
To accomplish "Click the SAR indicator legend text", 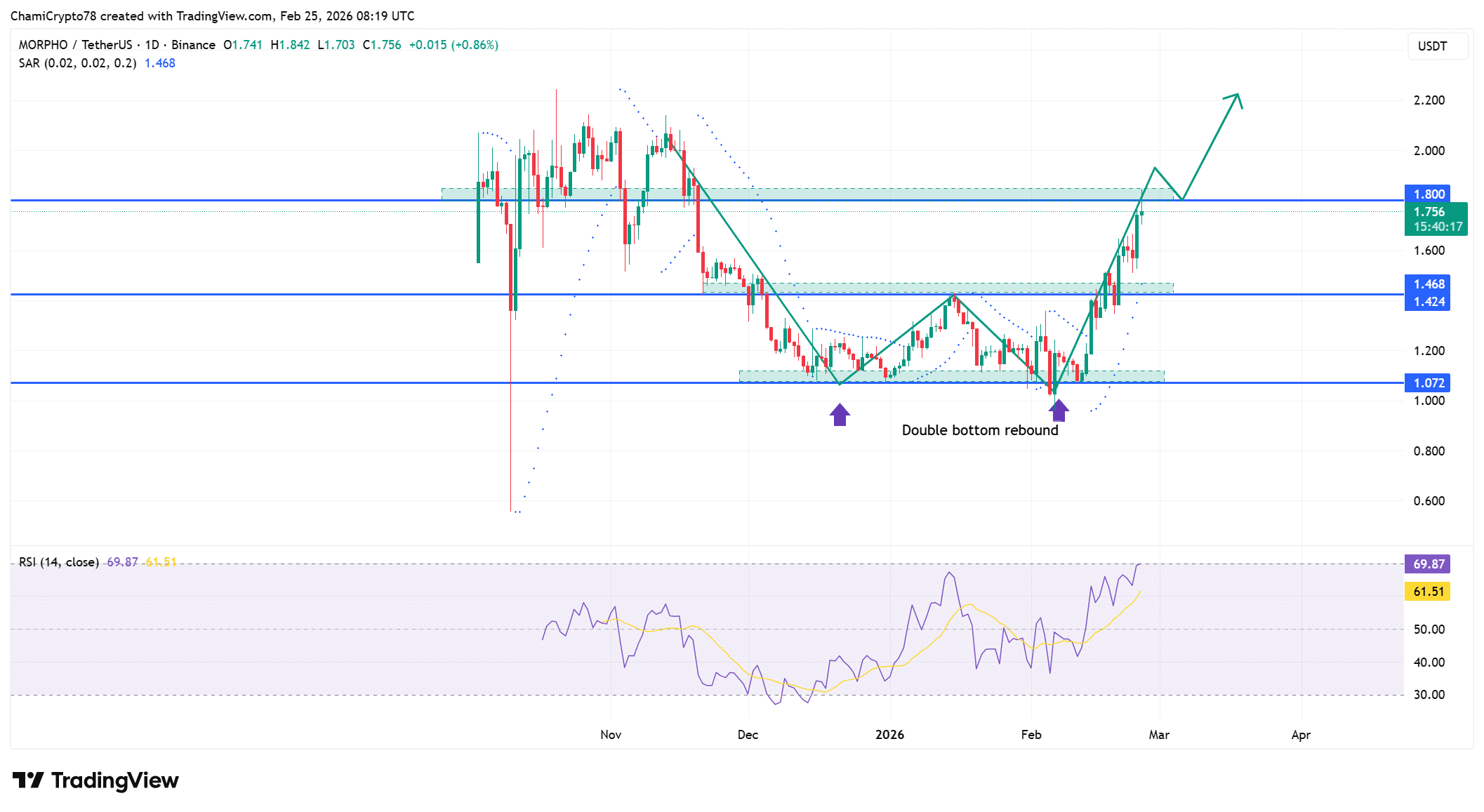I will [x=77, y=63].
